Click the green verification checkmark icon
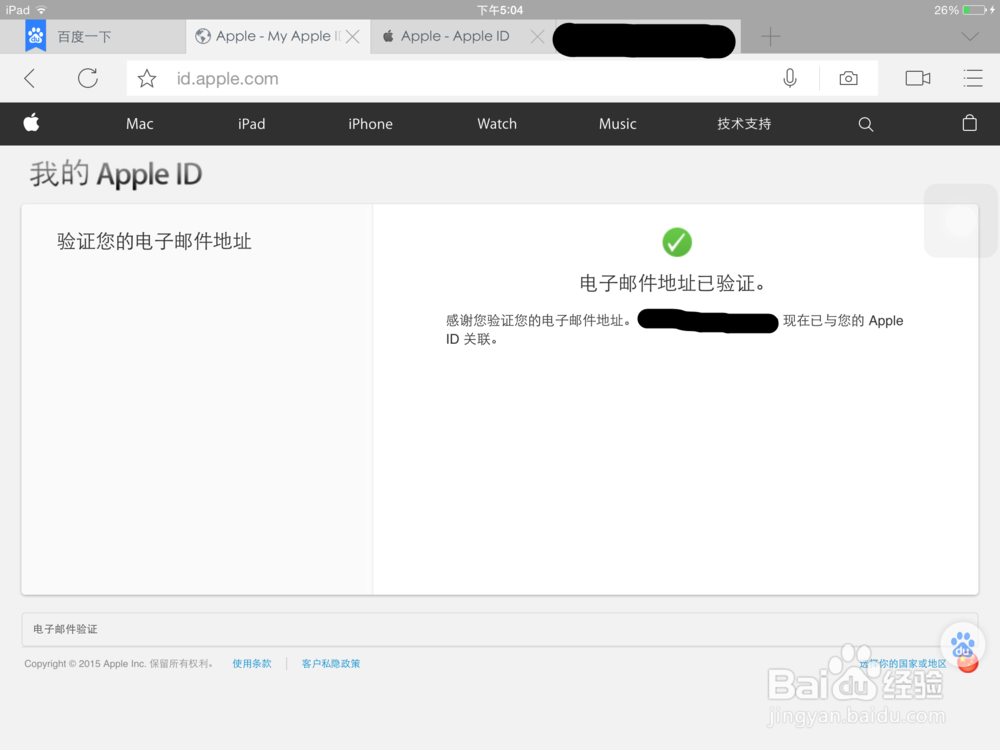The width and height of the screenshot is (1000, 750). click(x=677, y=242)
